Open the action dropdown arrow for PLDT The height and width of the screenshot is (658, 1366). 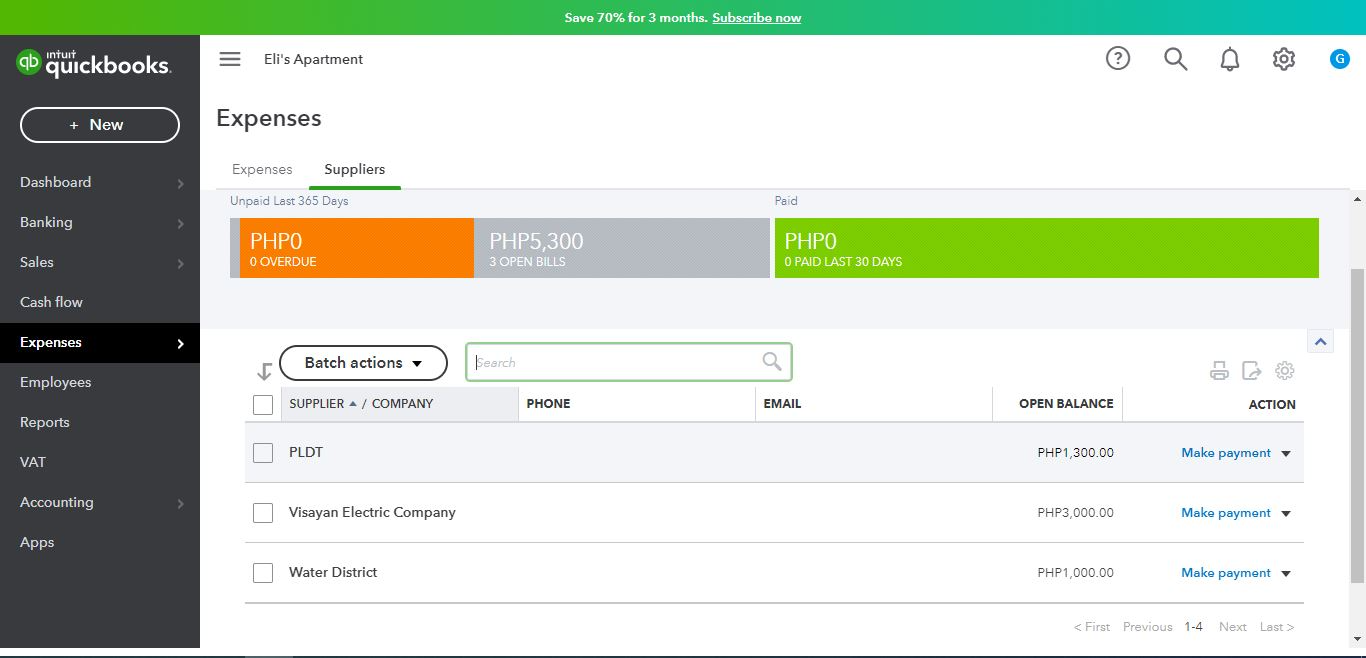pyautogui.click(x=1286, y=454)
